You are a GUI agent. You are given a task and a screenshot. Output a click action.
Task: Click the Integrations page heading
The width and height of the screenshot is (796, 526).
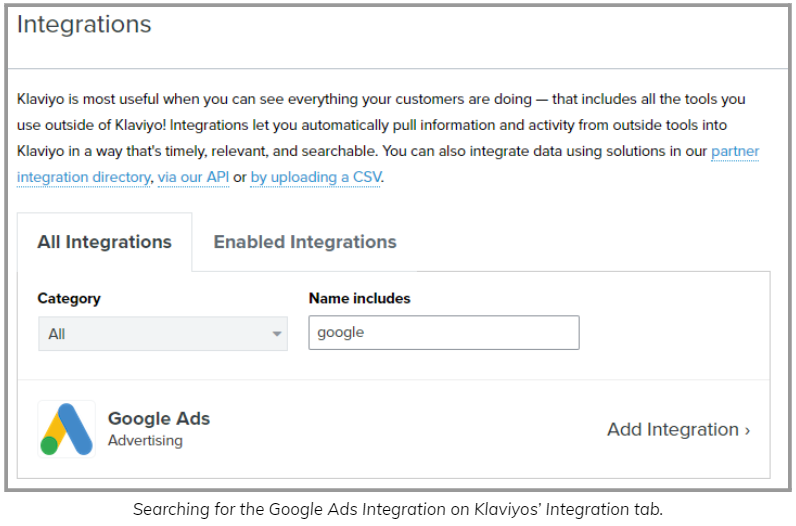[x=84, y=24]
